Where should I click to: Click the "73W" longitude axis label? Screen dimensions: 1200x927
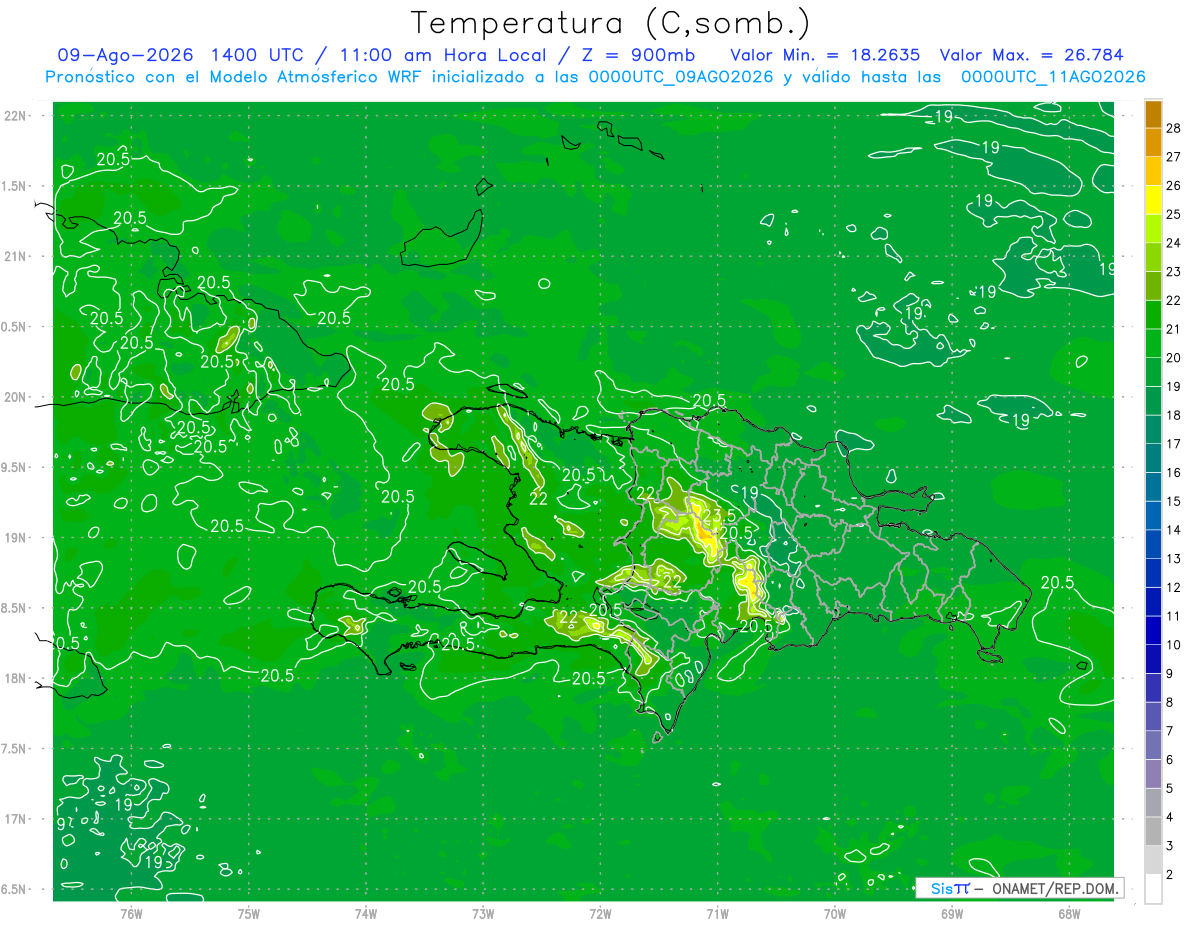coord(482,914)
